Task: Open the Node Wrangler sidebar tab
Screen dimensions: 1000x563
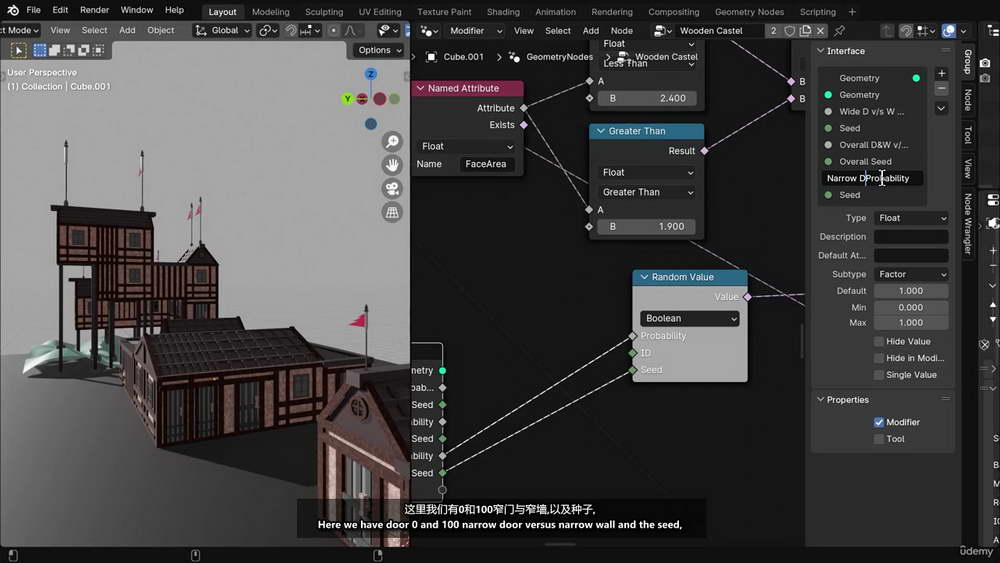Action: pyautogui.click(x=967, y=223)
